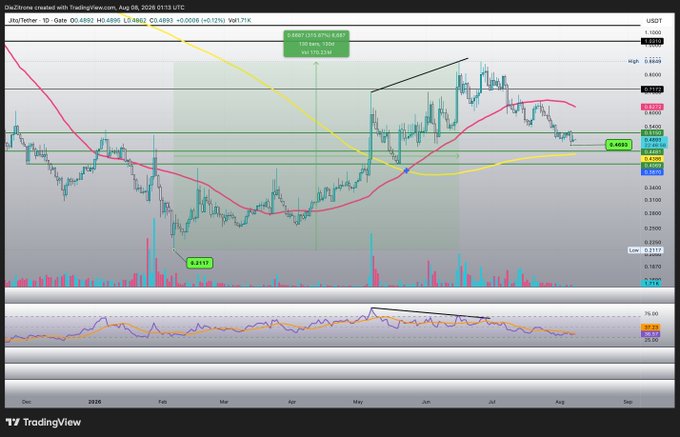
Task: Click the 0.2500 price axis value
Action: (x=653, y=228)
